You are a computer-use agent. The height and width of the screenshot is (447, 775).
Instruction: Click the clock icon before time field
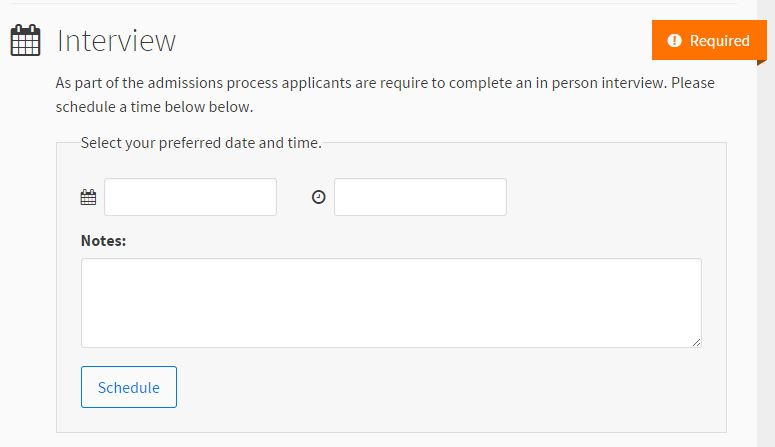319,198
